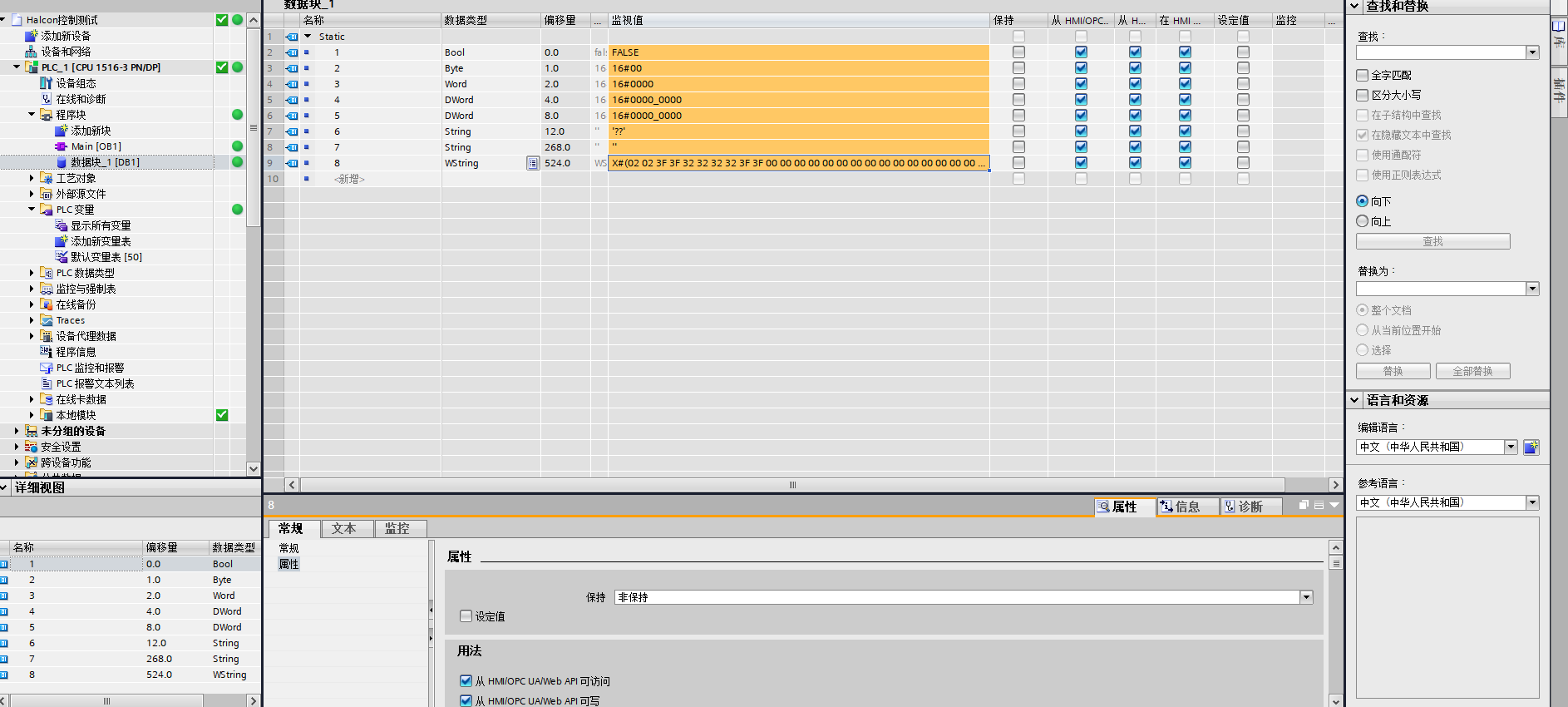Open the 默认变量表 [50] icon
Screen dimensions: 1568x707
click(62, 257)
